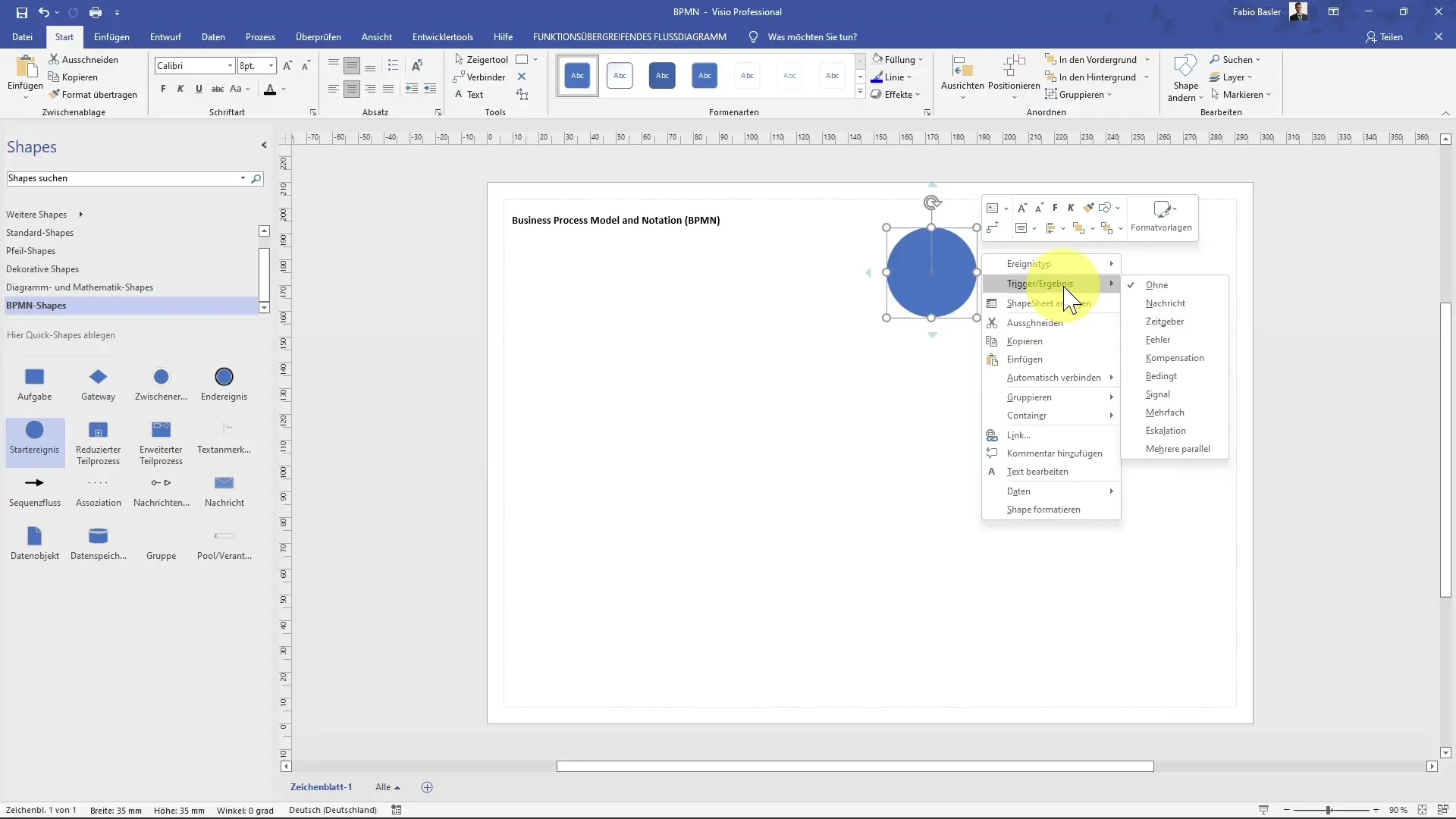The height and width of the screenshot is (819, 1456).
Task: Click the Teilen share button
Action: pyautogui.click(x=1384, y=36)
